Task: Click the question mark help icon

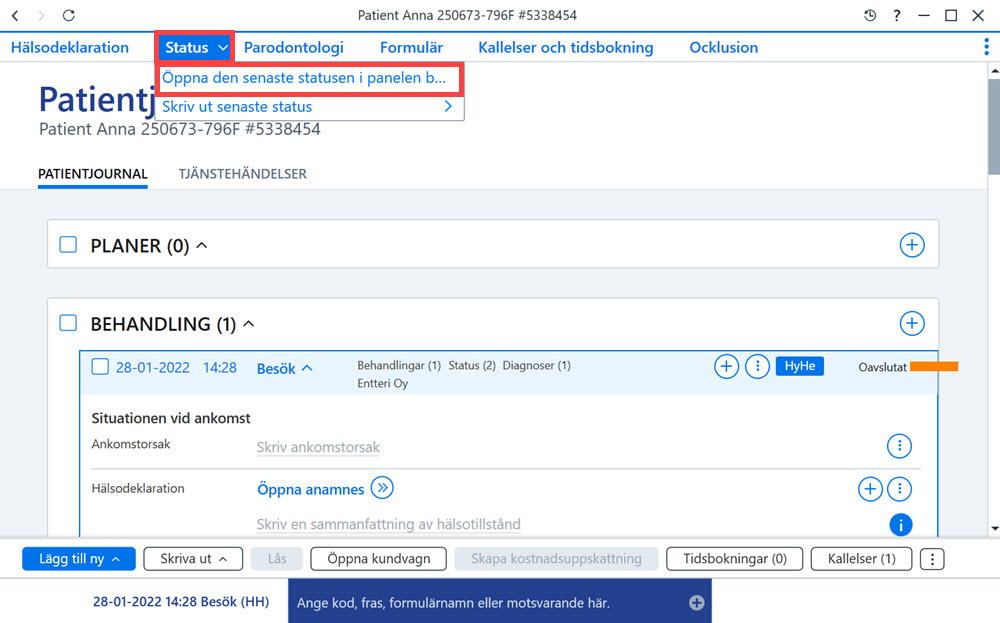Action: 897,15
